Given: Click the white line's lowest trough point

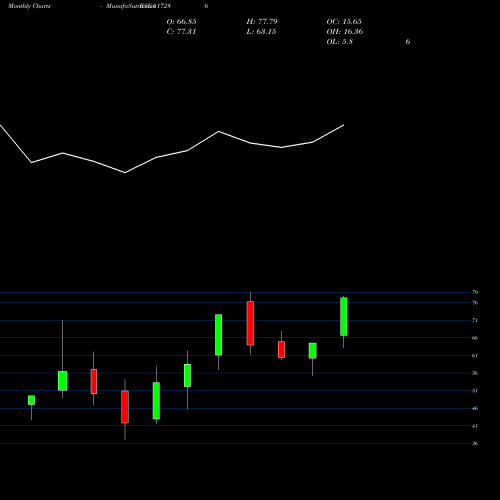Looking at the screenshot, I should [125, 173].
